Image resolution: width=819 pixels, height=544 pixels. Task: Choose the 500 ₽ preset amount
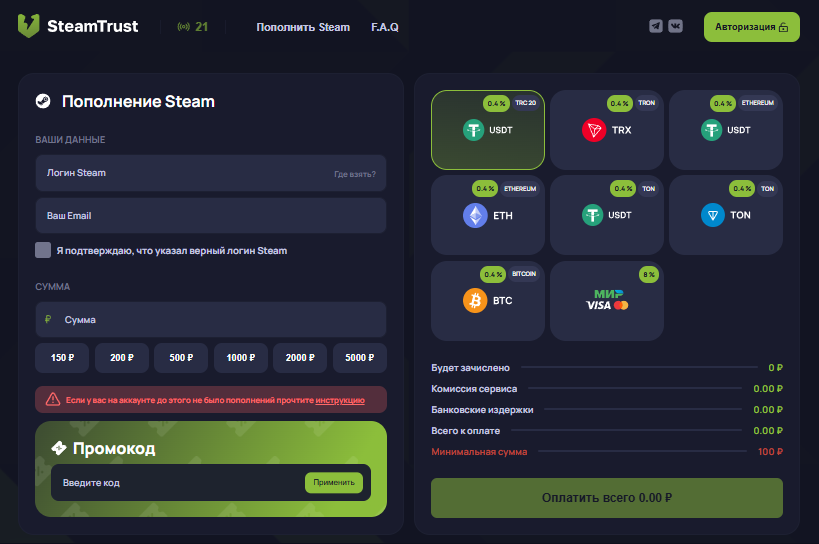point(181,358)
